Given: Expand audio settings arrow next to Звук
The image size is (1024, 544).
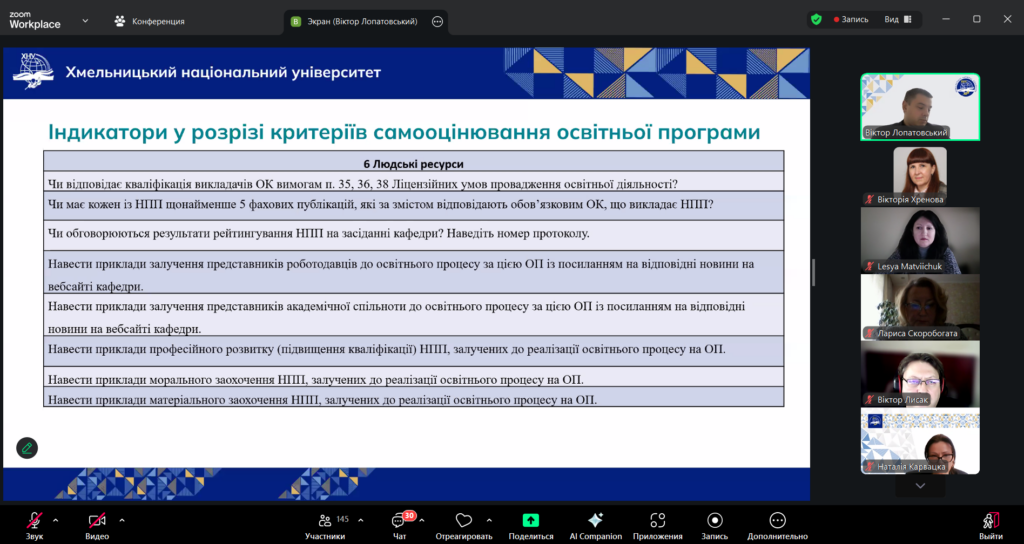Looking at the screenshot, I should [x=56, y=520].
